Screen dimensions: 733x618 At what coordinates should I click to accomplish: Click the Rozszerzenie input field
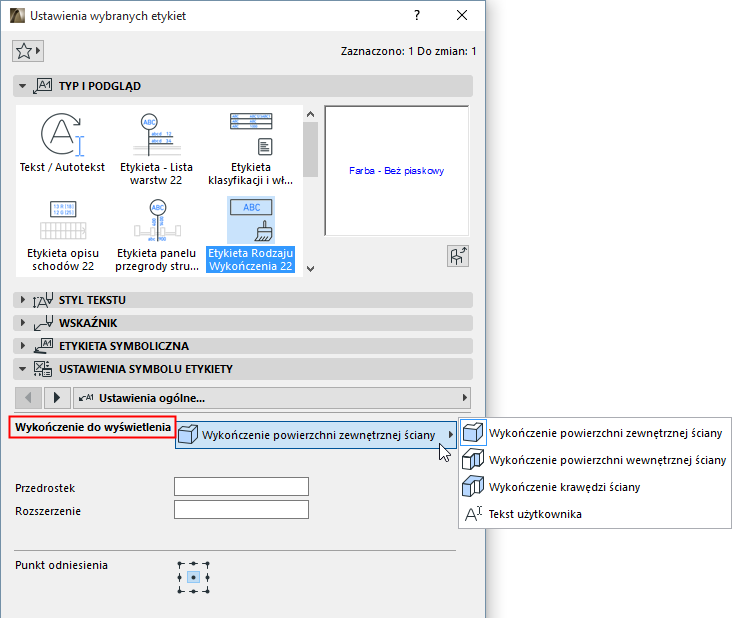241,510
